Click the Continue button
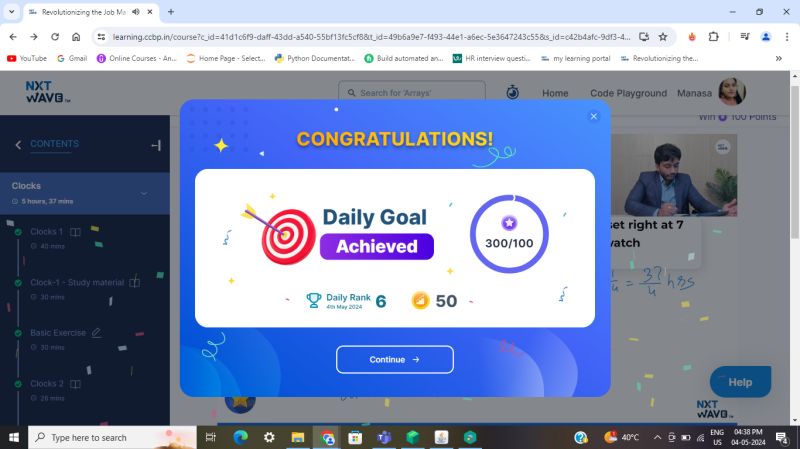This screenshot has width=800, height=449. [x=394, y=360]
